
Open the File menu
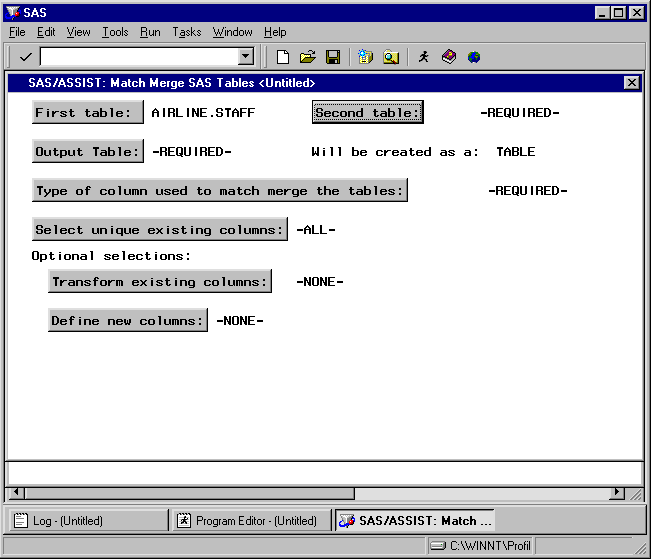click(17, 32)
